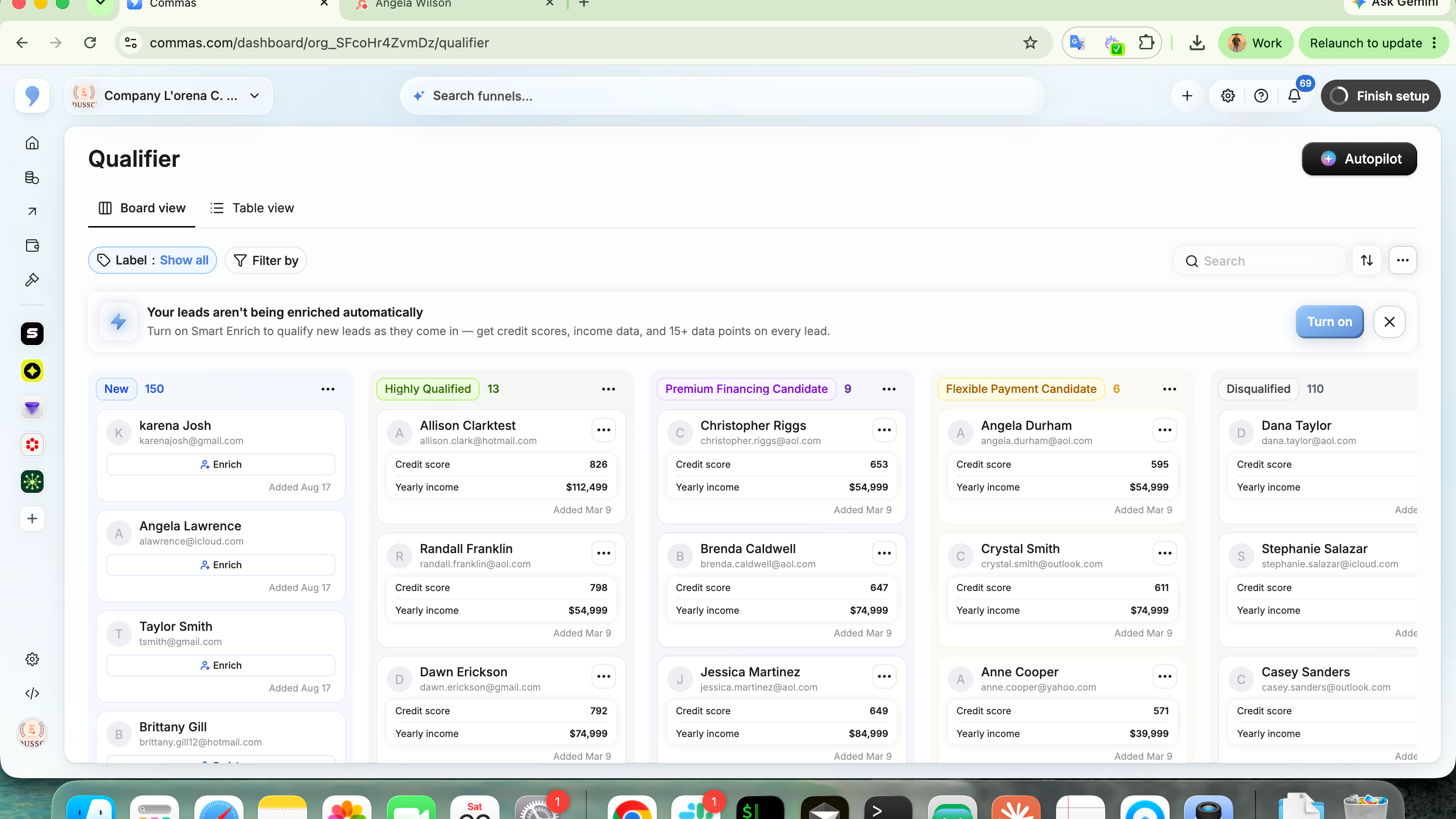Open the wallet sidebar icon
This screenshot has height=819, width=1456.
click(32, 246)
